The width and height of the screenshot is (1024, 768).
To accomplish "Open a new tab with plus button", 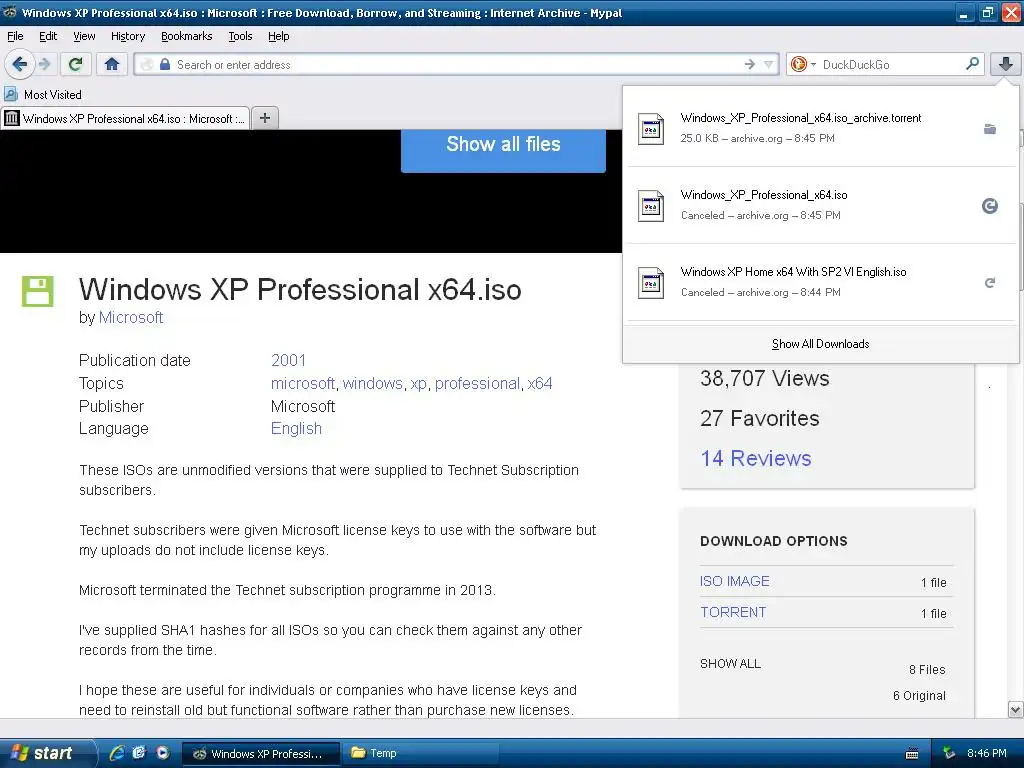I will 264,118.
